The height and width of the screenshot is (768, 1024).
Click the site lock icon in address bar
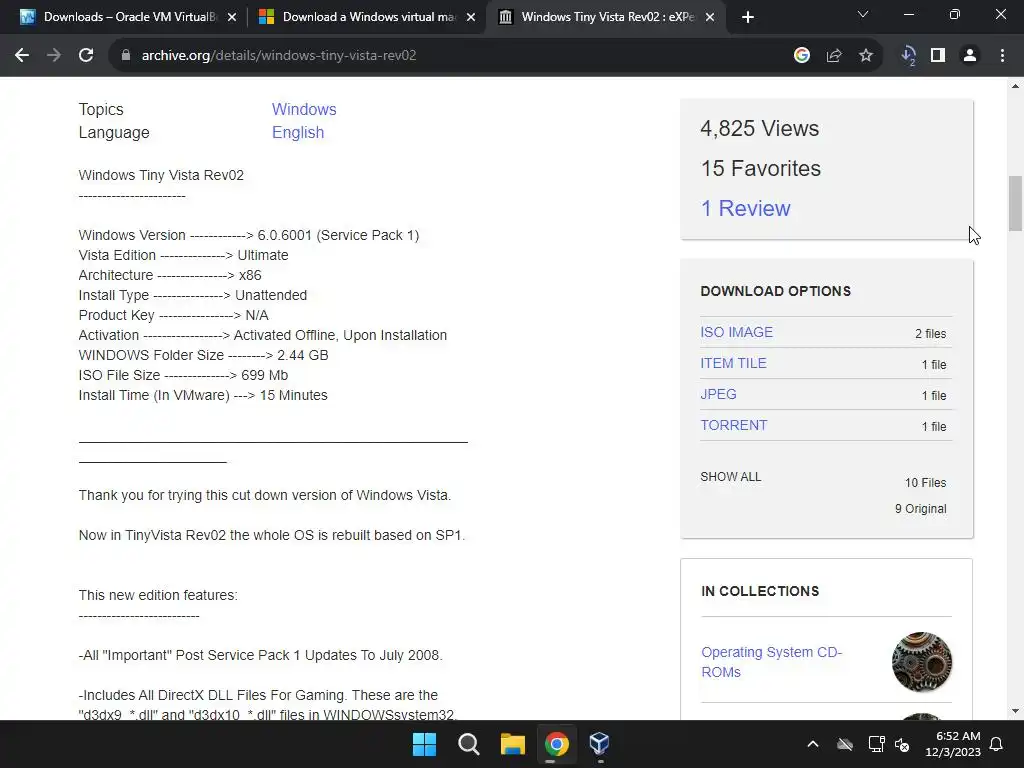coord(125,56)
